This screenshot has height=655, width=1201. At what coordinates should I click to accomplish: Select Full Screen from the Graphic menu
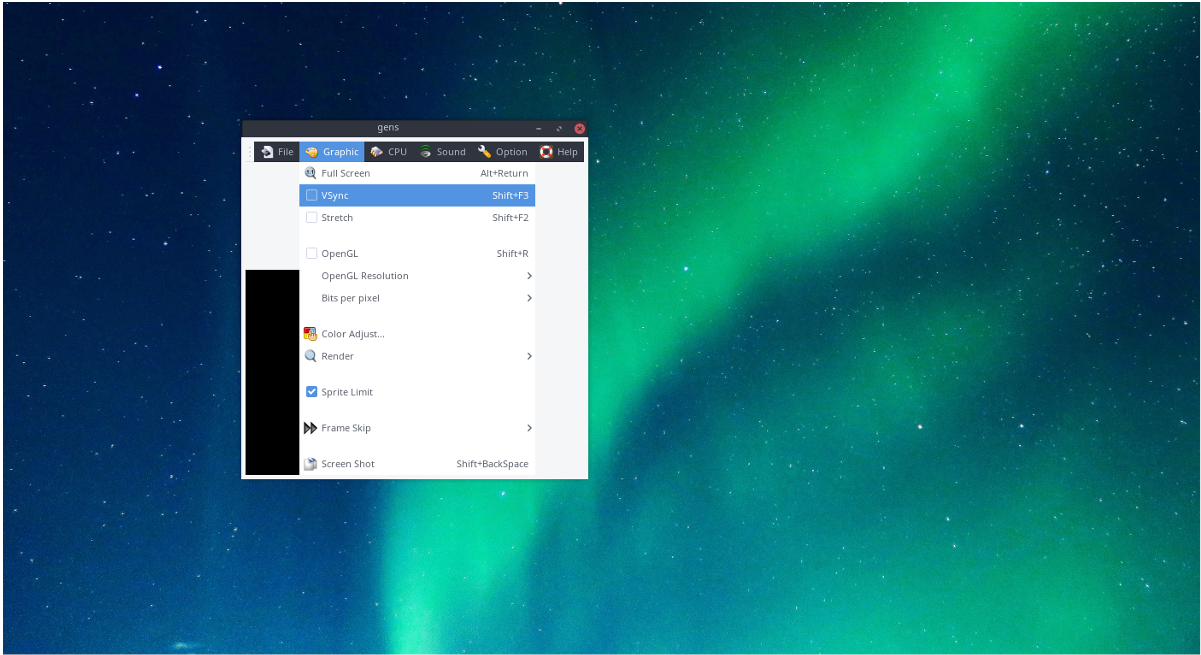point(345,172)
